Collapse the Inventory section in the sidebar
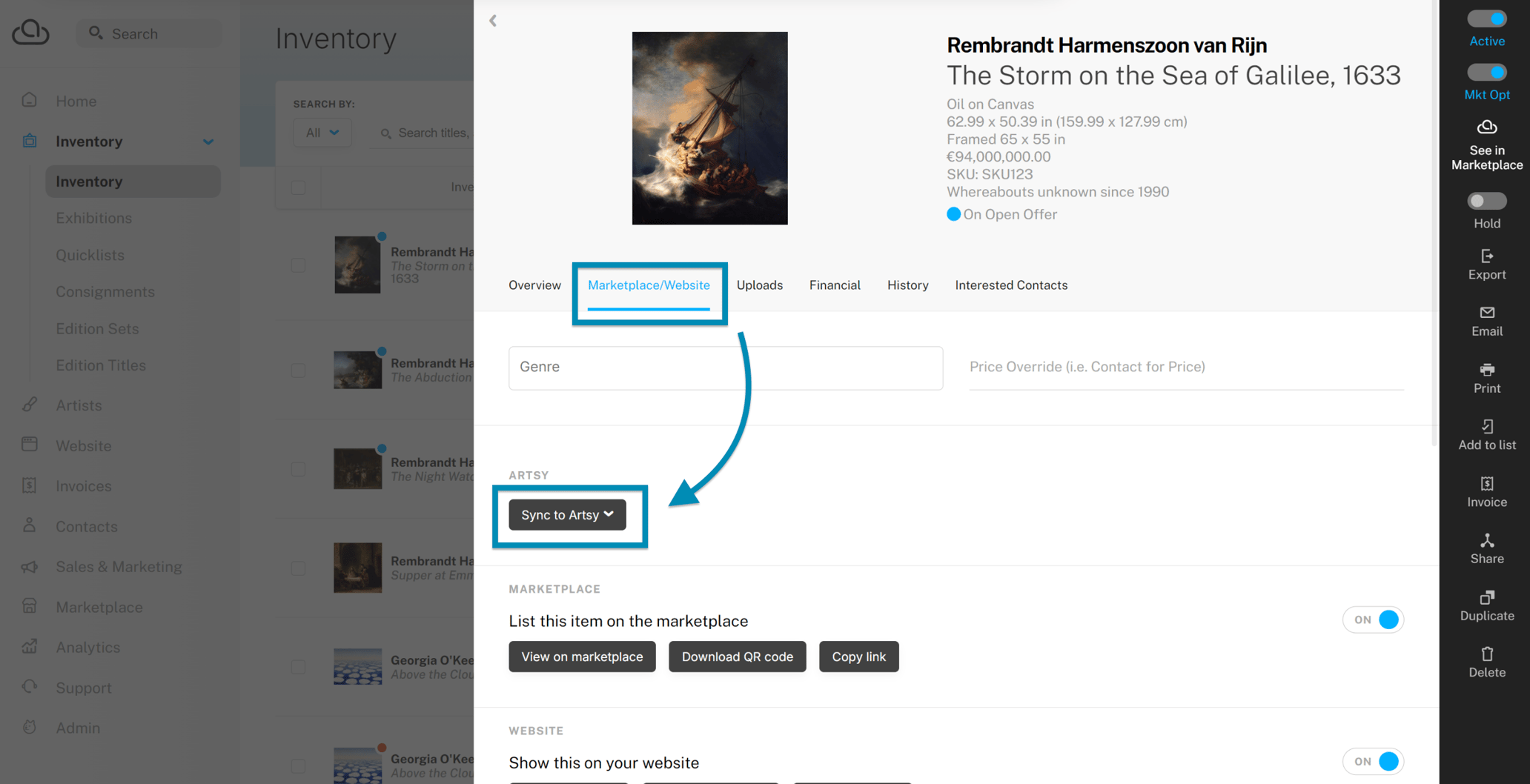The image size is (1530, 784). (x=208, y=141)
